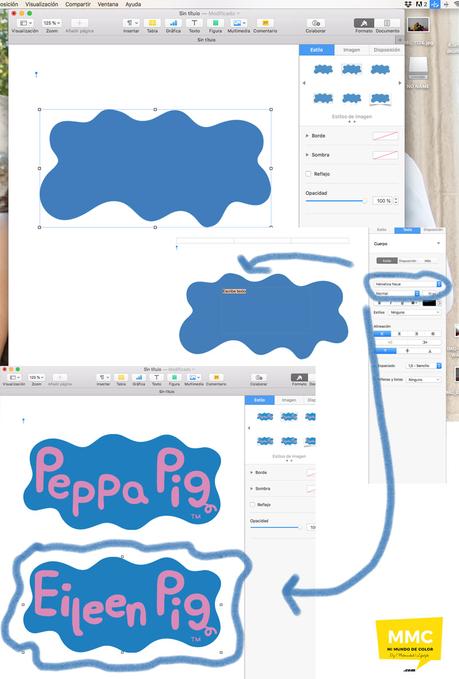Add a Comentario from bottom window toolbar
Viewport: 459px width, 679px height.
pos(216,378)
